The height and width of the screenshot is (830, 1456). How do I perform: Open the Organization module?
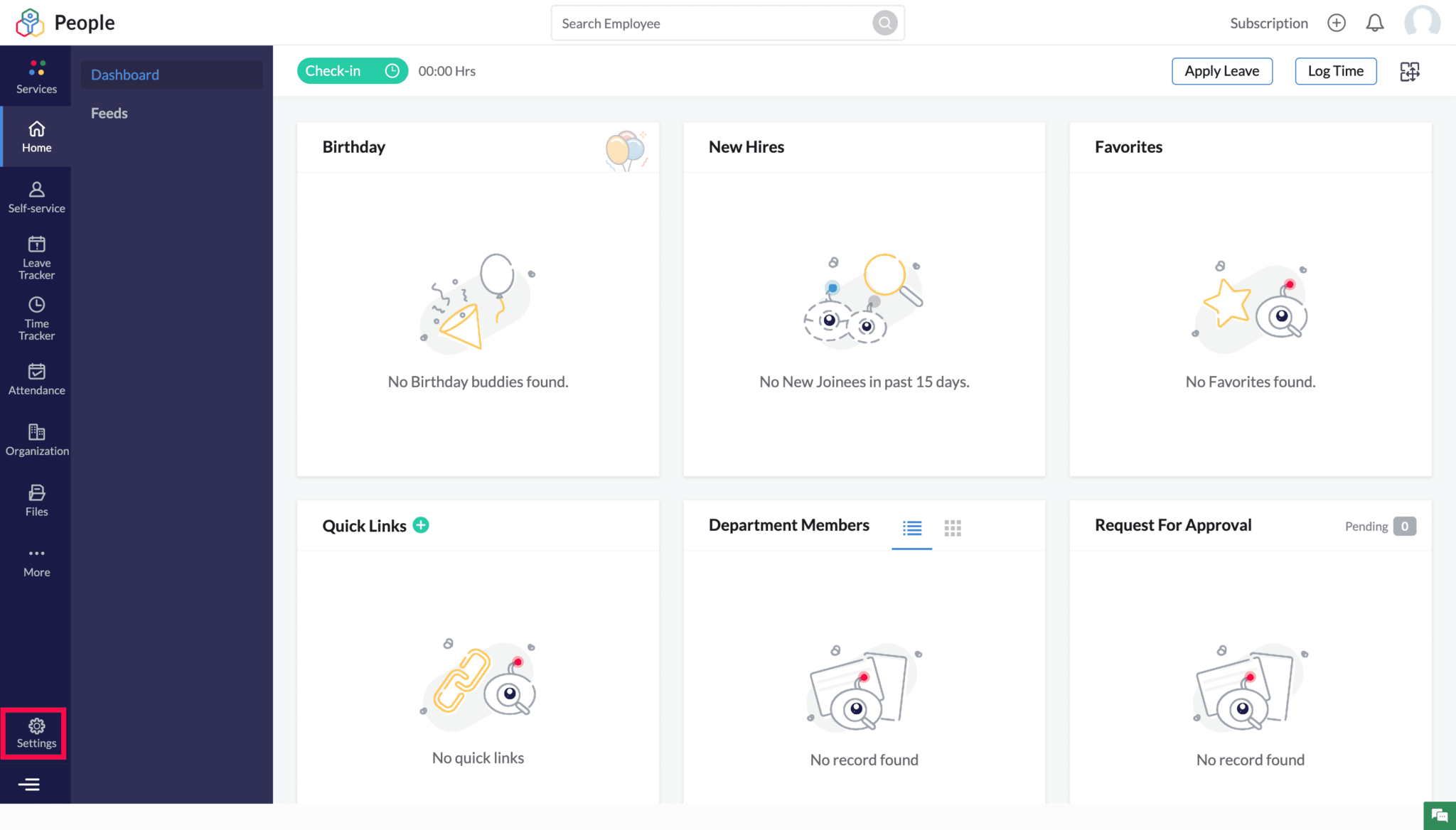pyautogui.click(x=36, y=438)
